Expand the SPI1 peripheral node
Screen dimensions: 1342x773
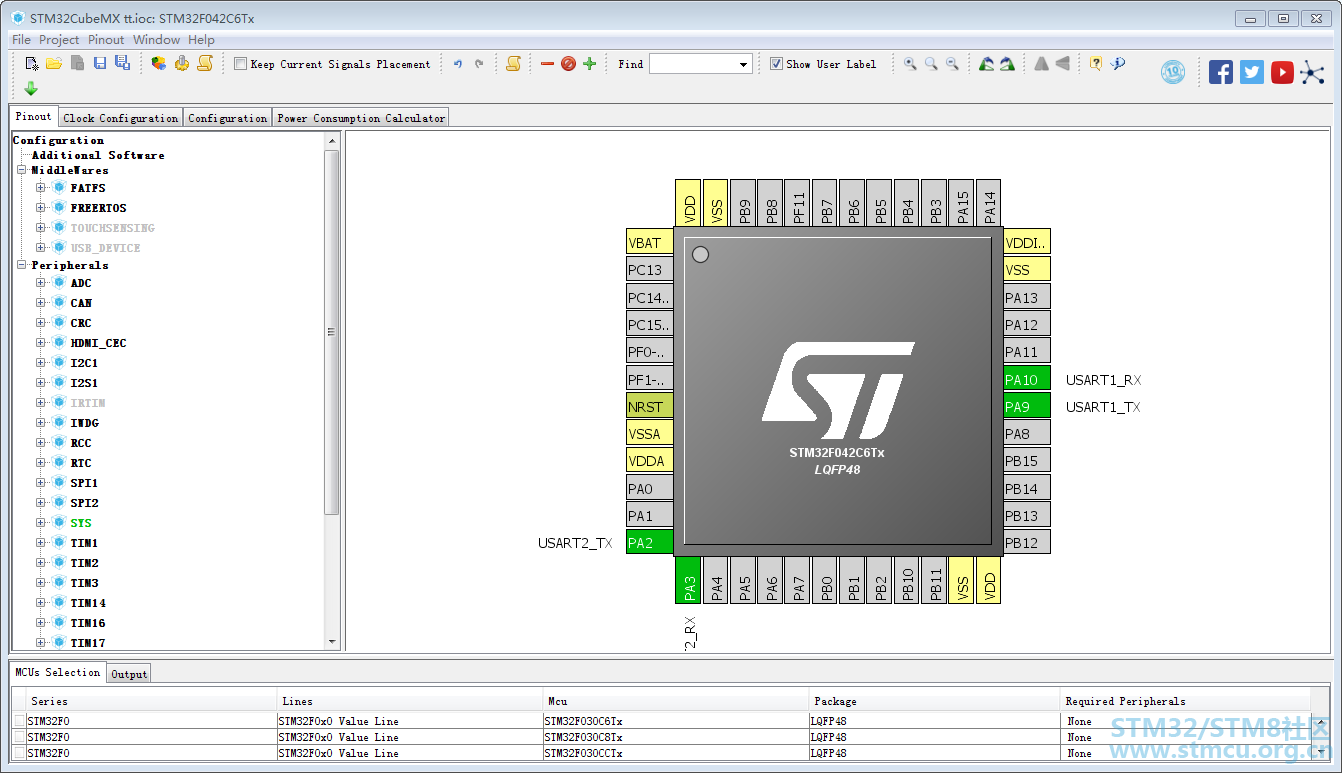[41, 483]
